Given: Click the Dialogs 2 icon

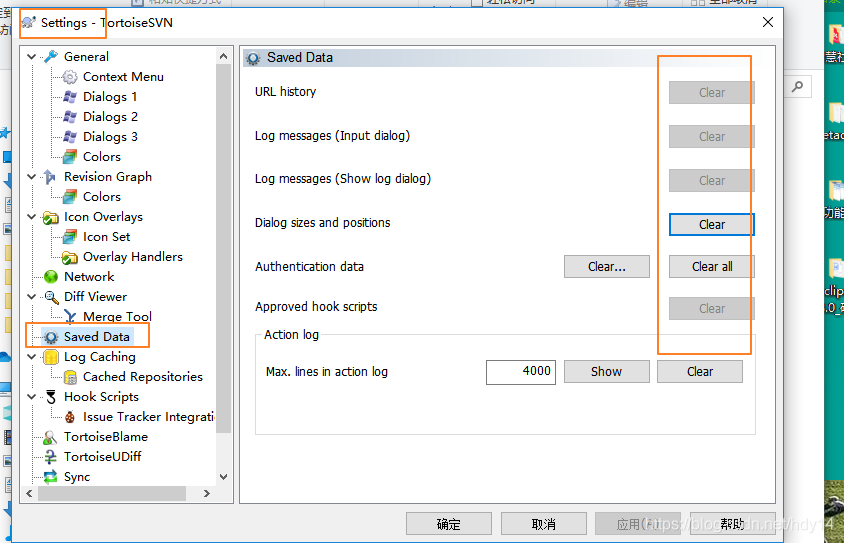Looking at the screenshot, I should coord(70,117).
